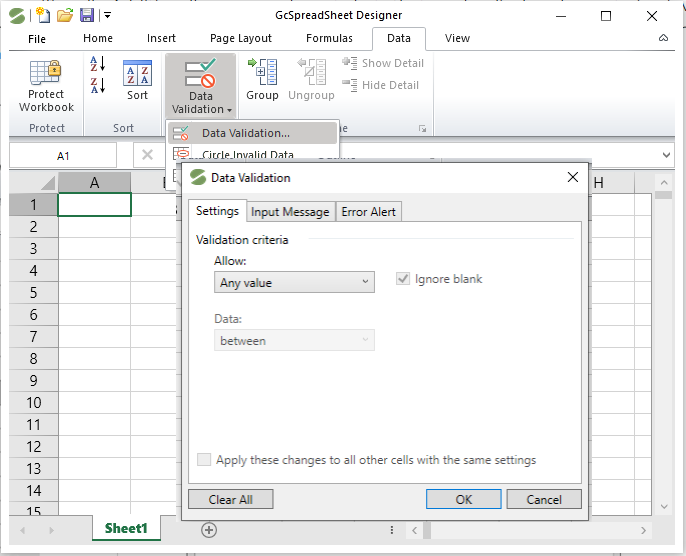The image size is (686, 556).
Task: Select Data Validation... menu entry
Action: pyautogui.click(x=245, y=133)
